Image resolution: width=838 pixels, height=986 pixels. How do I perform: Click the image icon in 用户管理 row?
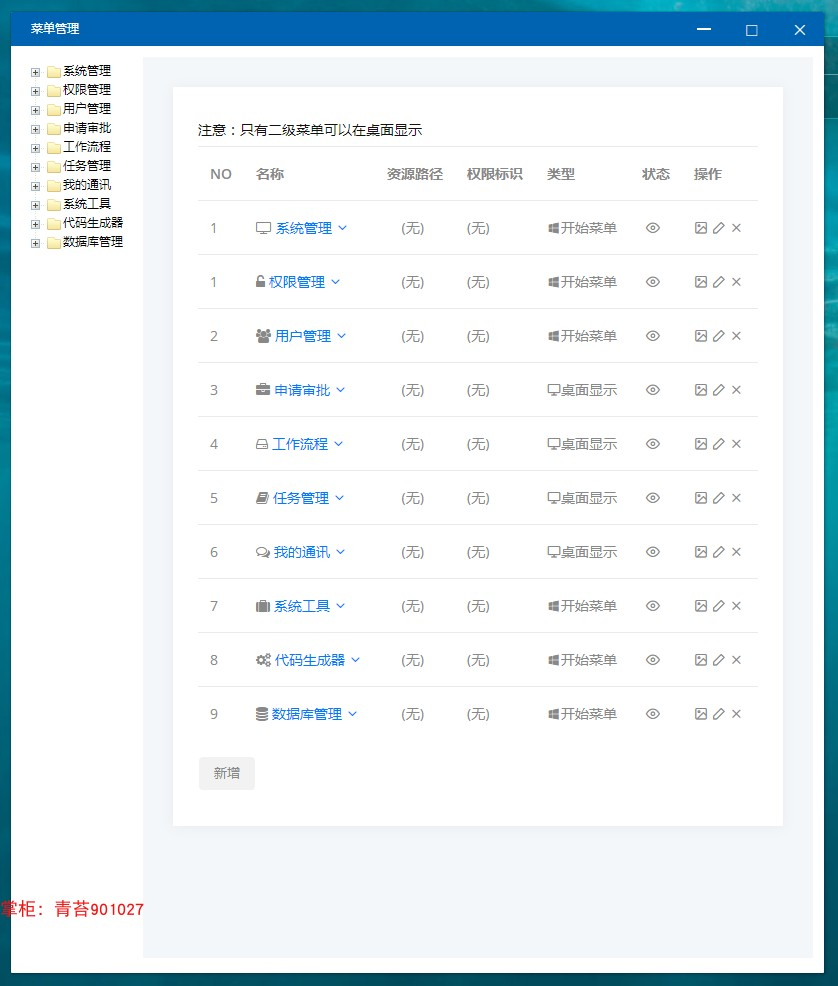pos(700,336)
